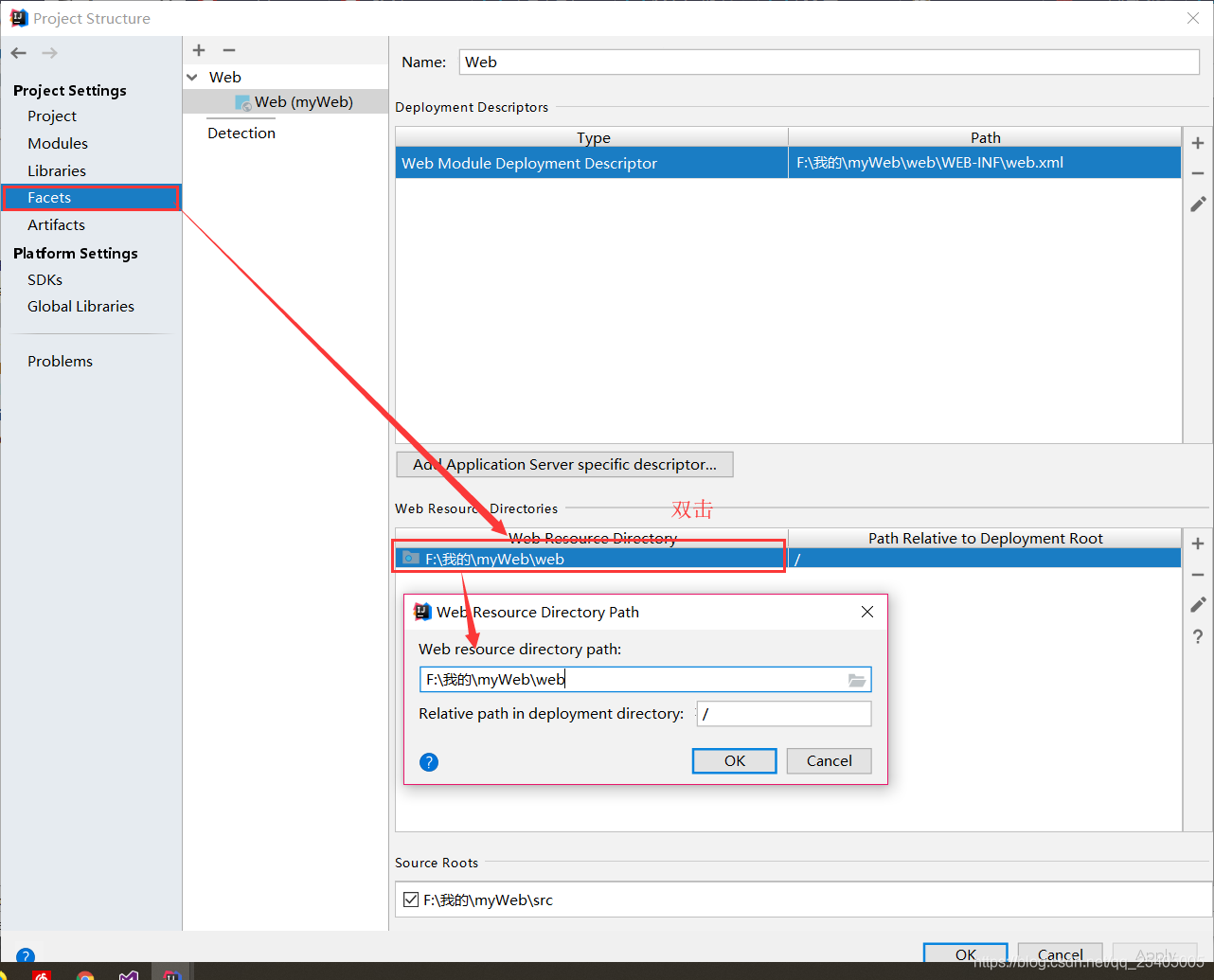Image resolution: width=1214 pixels, height=980 pixels.
Task: Click into the facet Name field
Action: [830, 62]
